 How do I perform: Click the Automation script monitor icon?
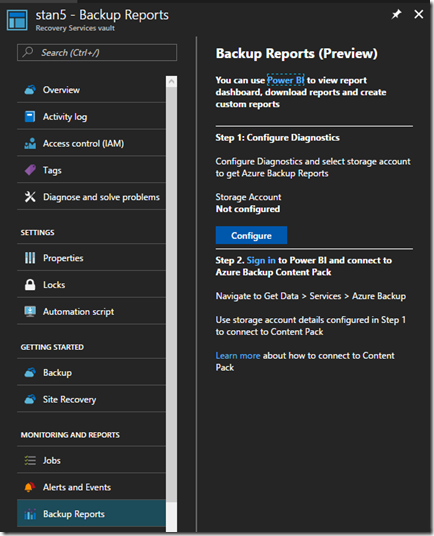[30, 311]
